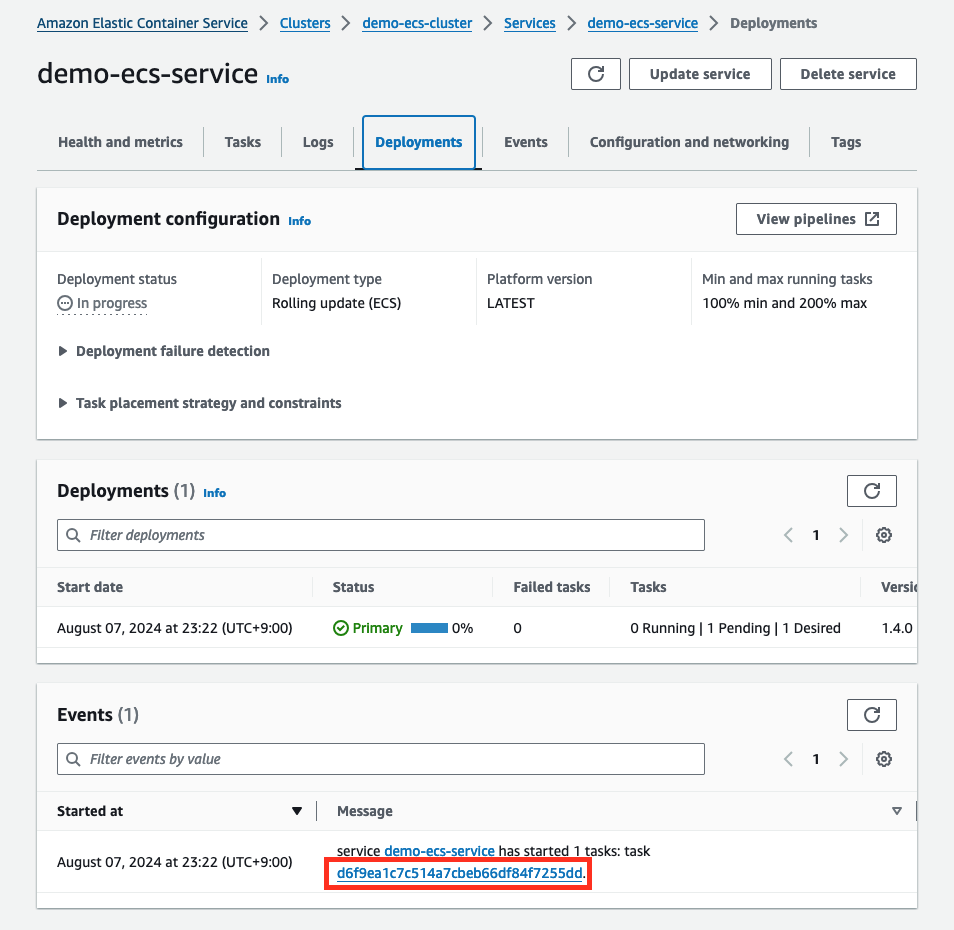Open Deployments table settings gear

883,535
